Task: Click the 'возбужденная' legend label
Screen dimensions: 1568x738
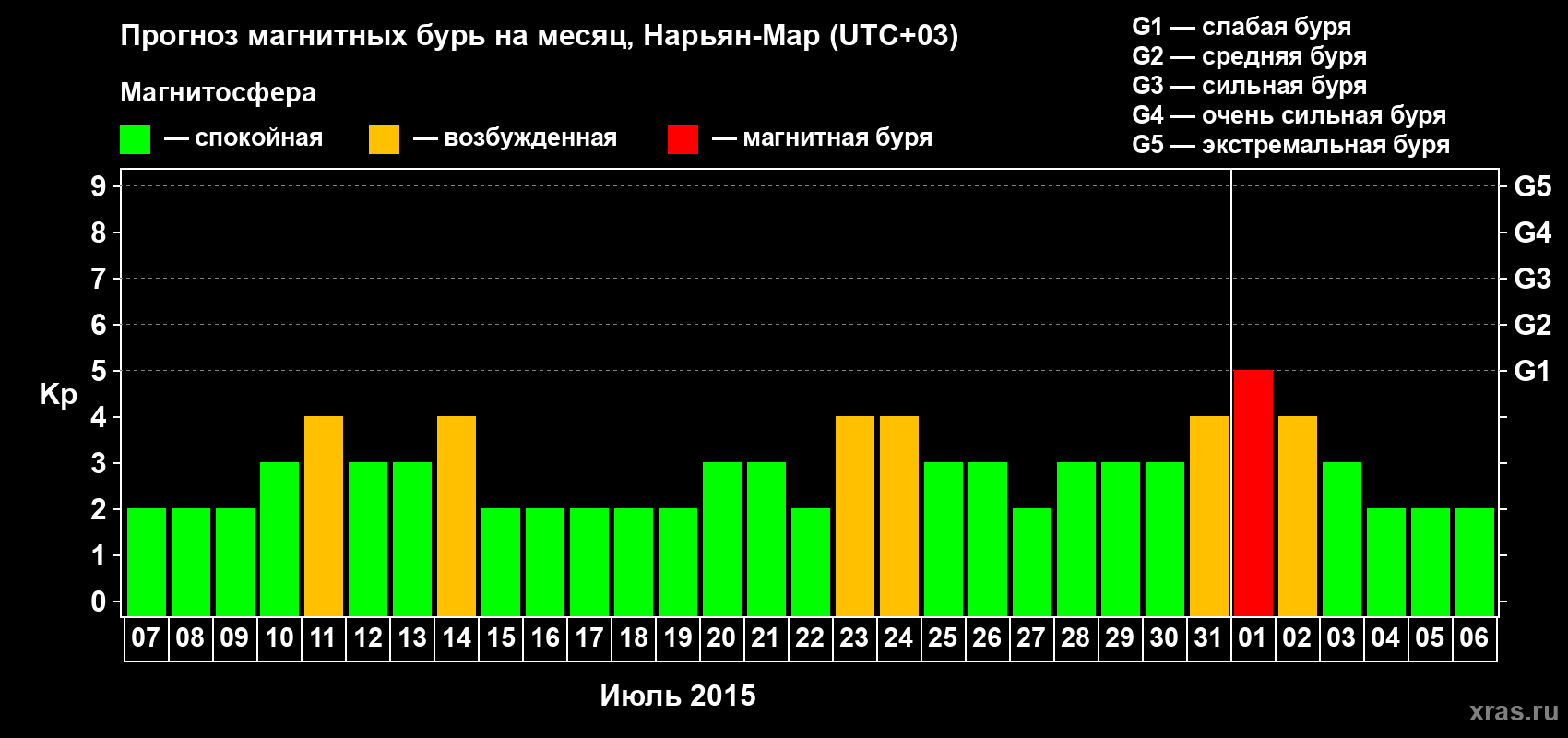Action: point(530,138)
